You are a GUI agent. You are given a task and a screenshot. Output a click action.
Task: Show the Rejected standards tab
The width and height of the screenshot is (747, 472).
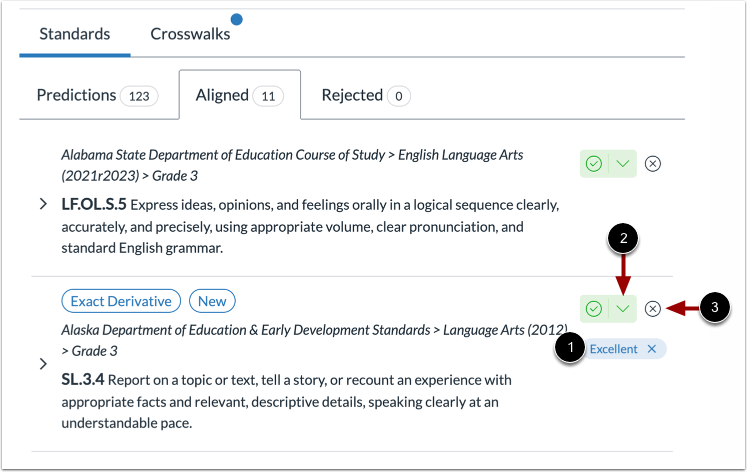(x=365, y=96)
